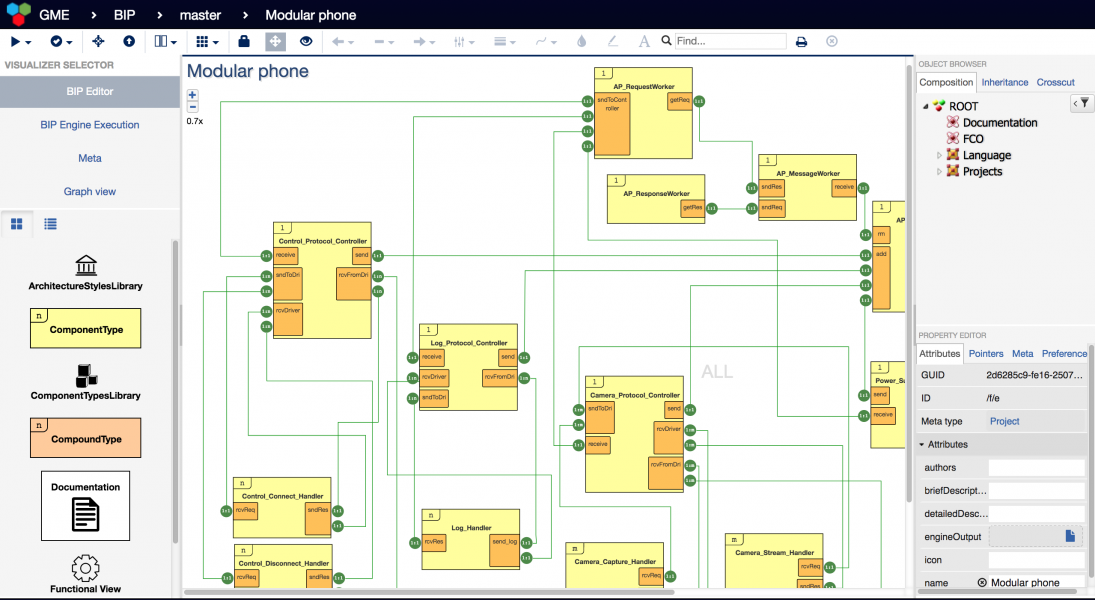1095x600 pixels.
Task: Select the ComponentTypesLibrary cubes icon
Action: [86, 375]
